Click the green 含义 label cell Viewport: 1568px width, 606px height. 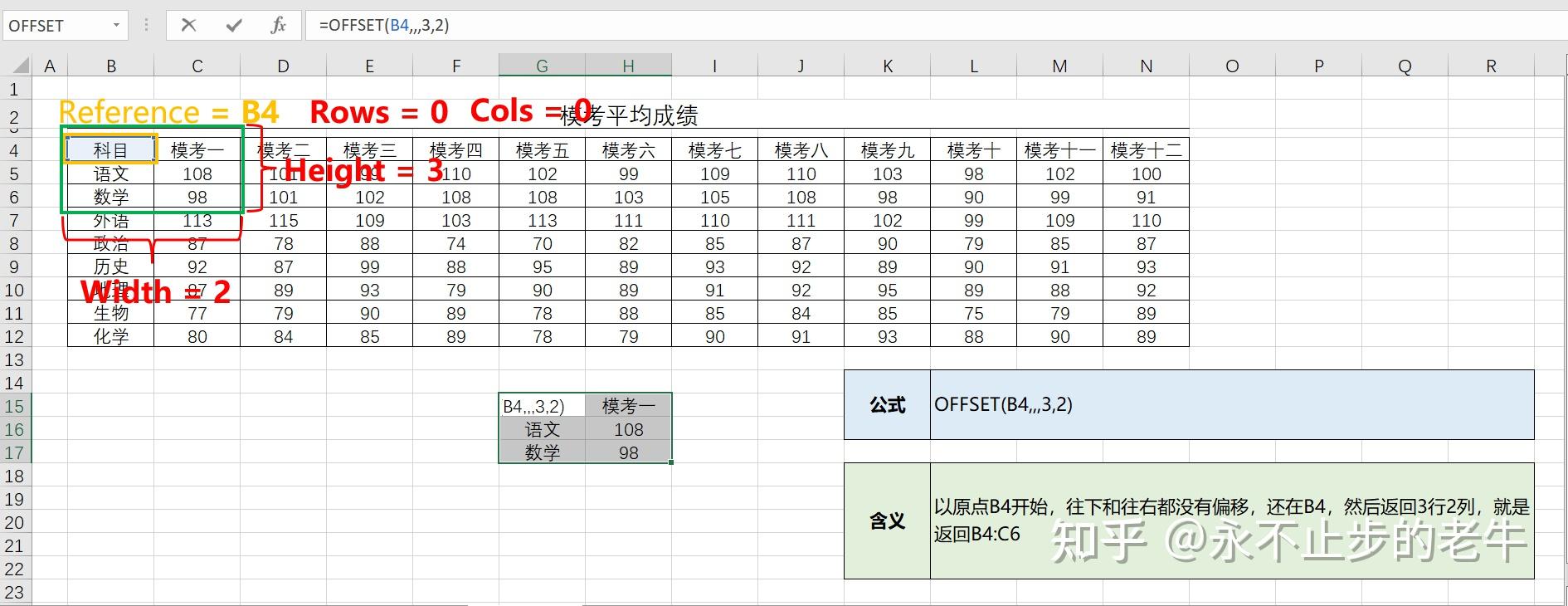tap(887, 520)
